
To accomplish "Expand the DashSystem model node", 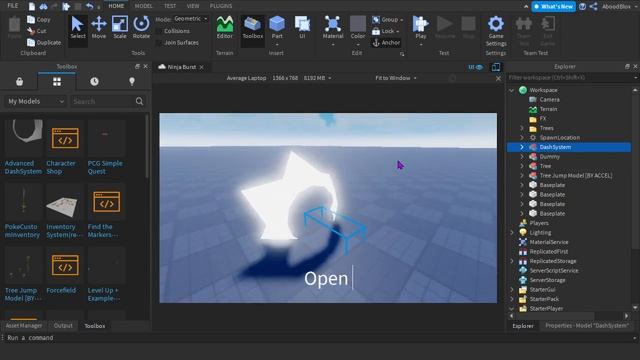I will point(522,147).
